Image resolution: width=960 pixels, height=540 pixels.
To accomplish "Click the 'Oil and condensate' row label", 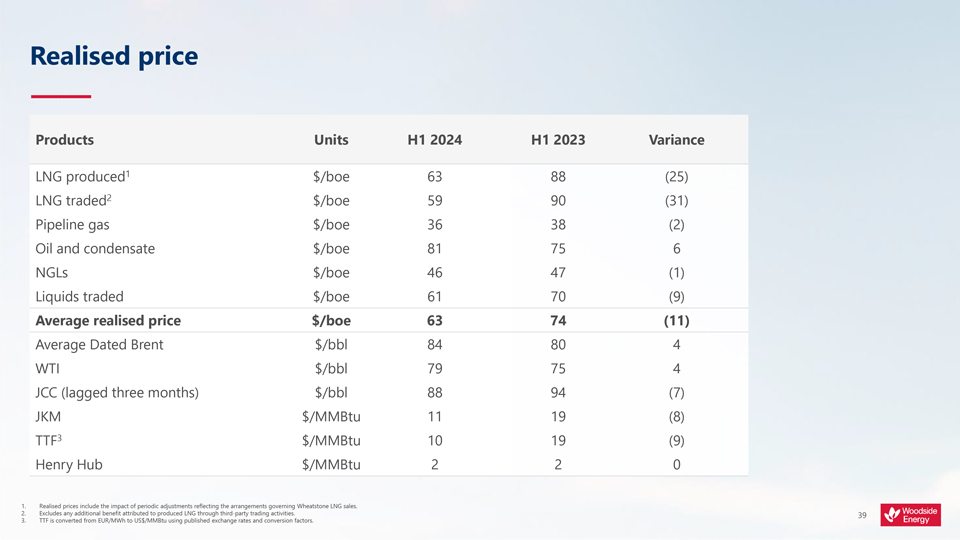I will 95,249.
